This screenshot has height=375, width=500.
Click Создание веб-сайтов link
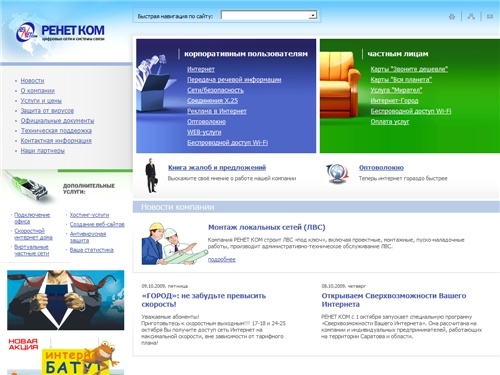coord(97,225)
